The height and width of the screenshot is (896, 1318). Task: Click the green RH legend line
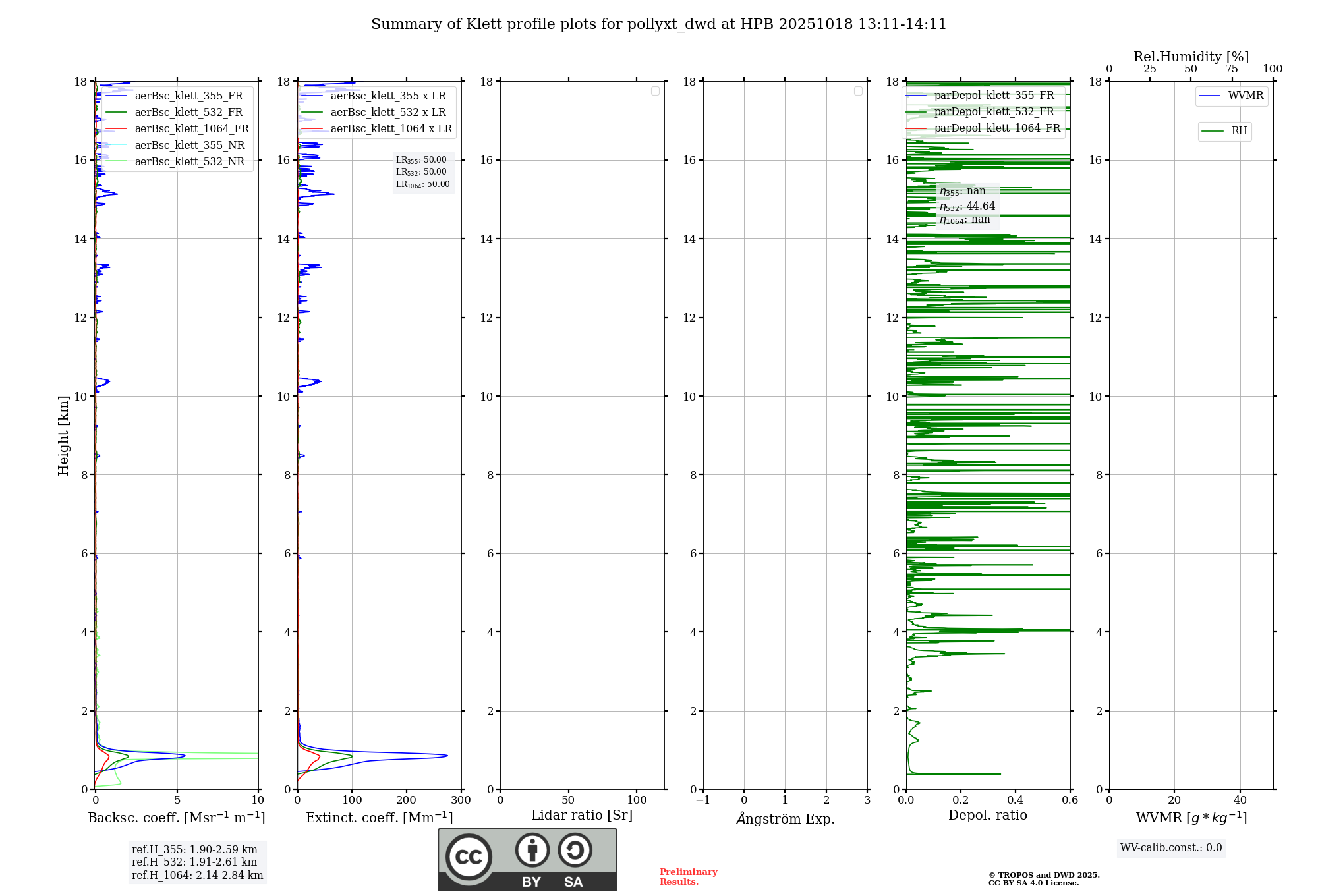(x=1213, y=132)
